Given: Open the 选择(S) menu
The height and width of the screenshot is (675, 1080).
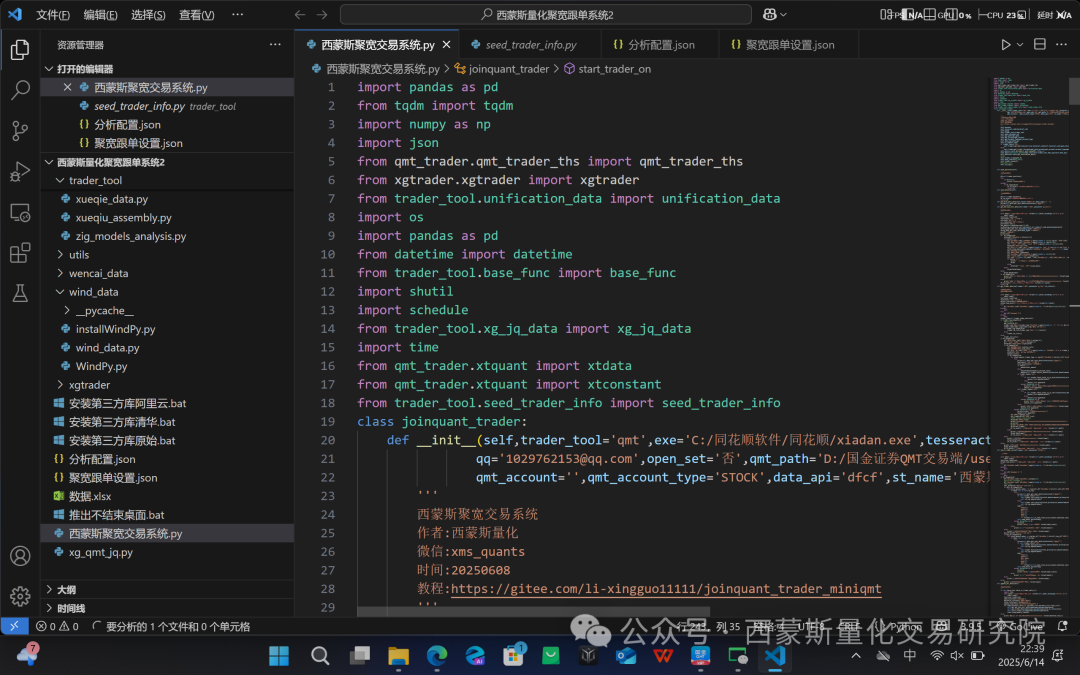Looking at the screenshot, I should tap(148, 14).
